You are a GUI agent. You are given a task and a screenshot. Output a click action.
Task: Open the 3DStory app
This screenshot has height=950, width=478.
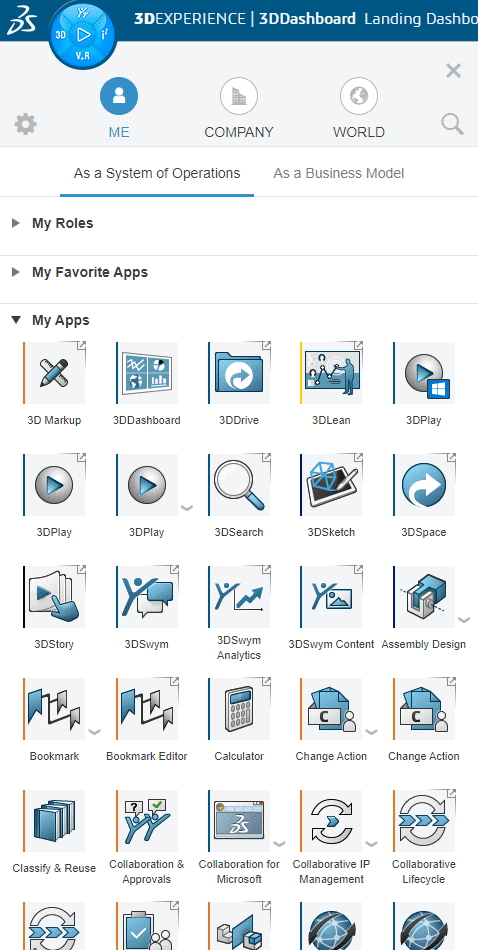(x=55, y=597)
